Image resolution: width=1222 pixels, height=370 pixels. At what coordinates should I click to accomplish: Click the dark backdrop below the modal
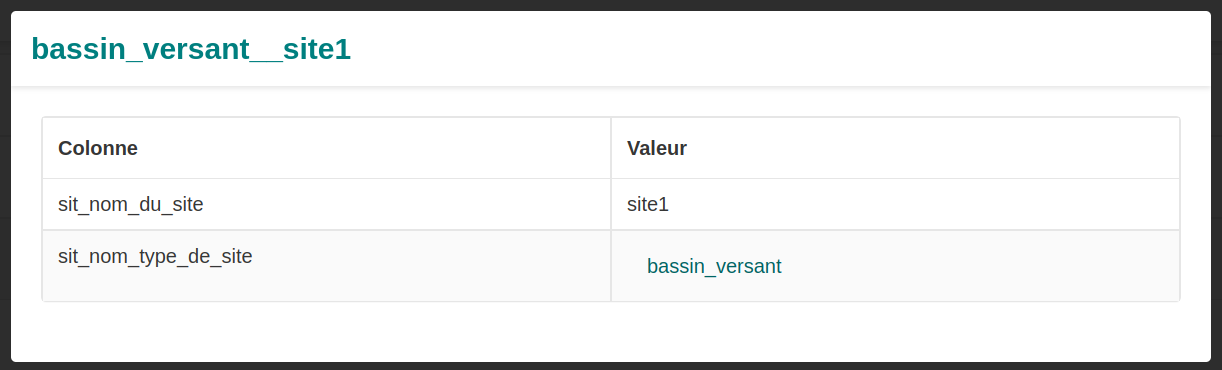click(x=611, y=366)
